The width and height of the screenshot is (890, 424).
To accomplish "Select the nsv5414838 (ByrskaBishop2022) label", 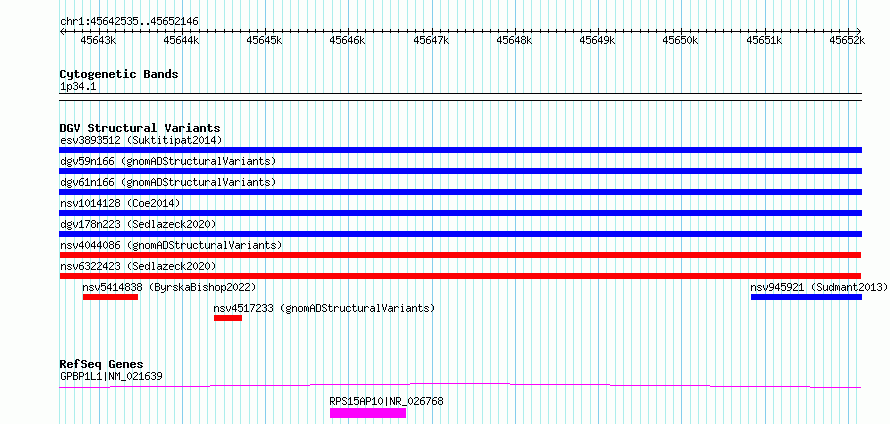I will tap(169, 287).
